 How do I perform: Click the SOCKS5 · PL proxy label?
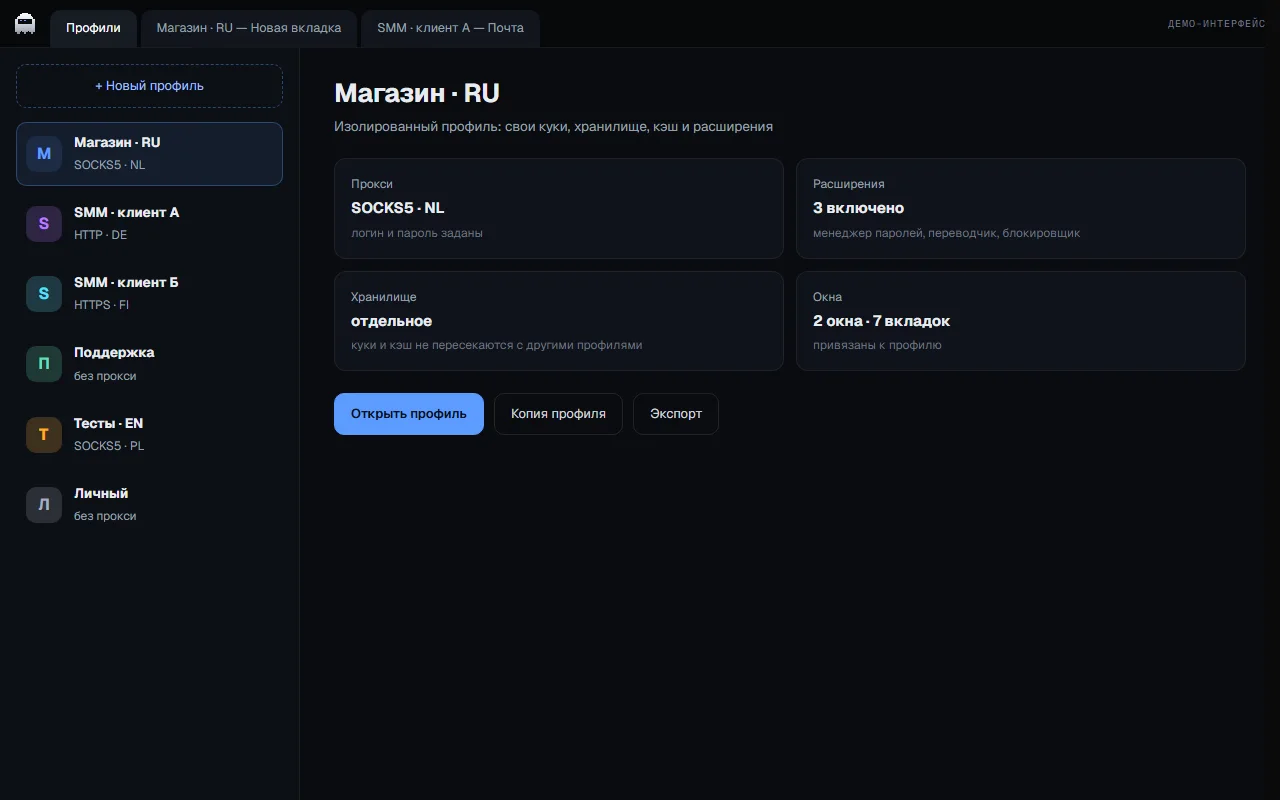pos(109,446)
